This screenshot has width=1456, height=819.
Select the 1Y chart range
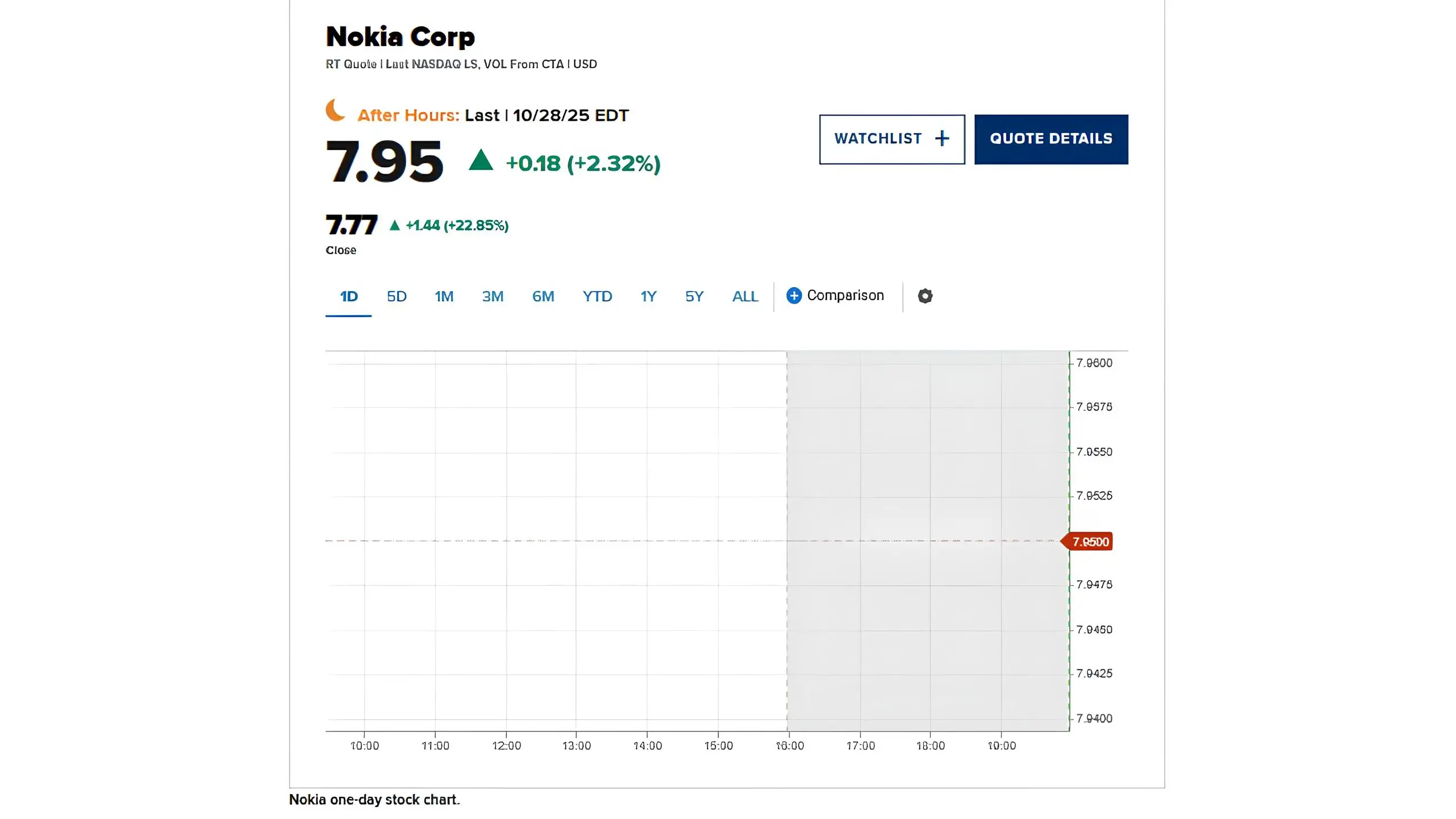648,296
